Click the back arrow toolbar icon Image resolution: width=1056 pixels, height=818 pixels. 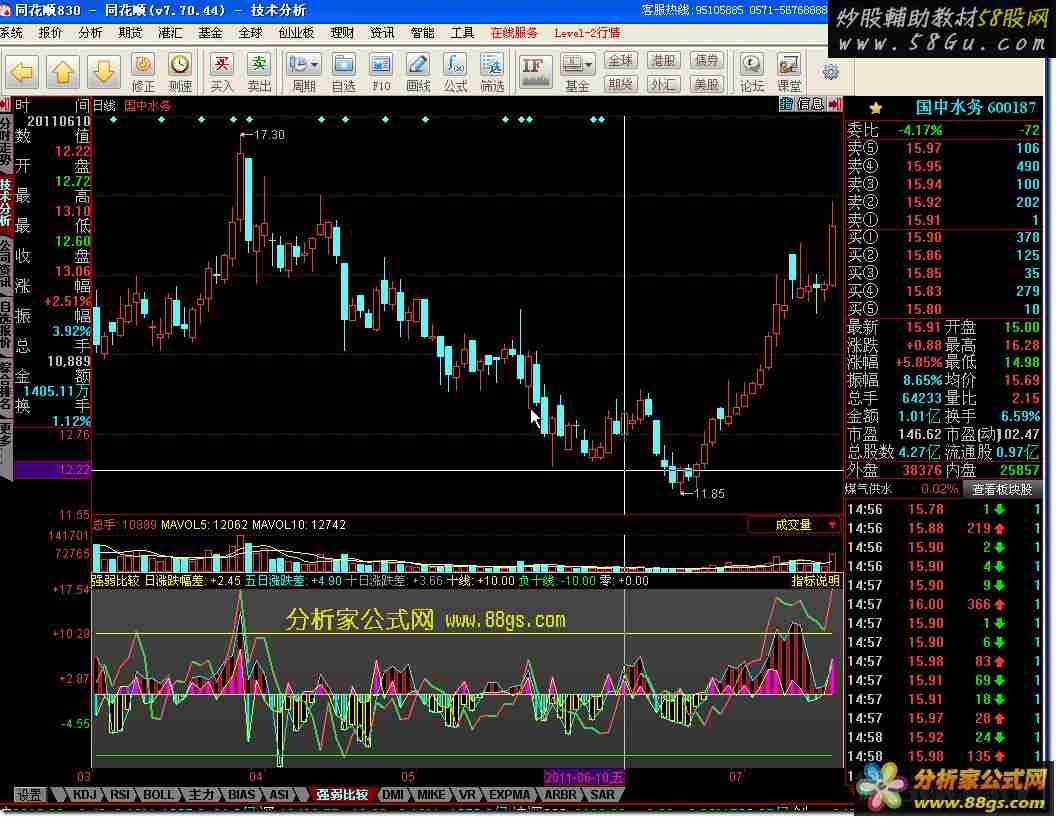pos(22,71)
